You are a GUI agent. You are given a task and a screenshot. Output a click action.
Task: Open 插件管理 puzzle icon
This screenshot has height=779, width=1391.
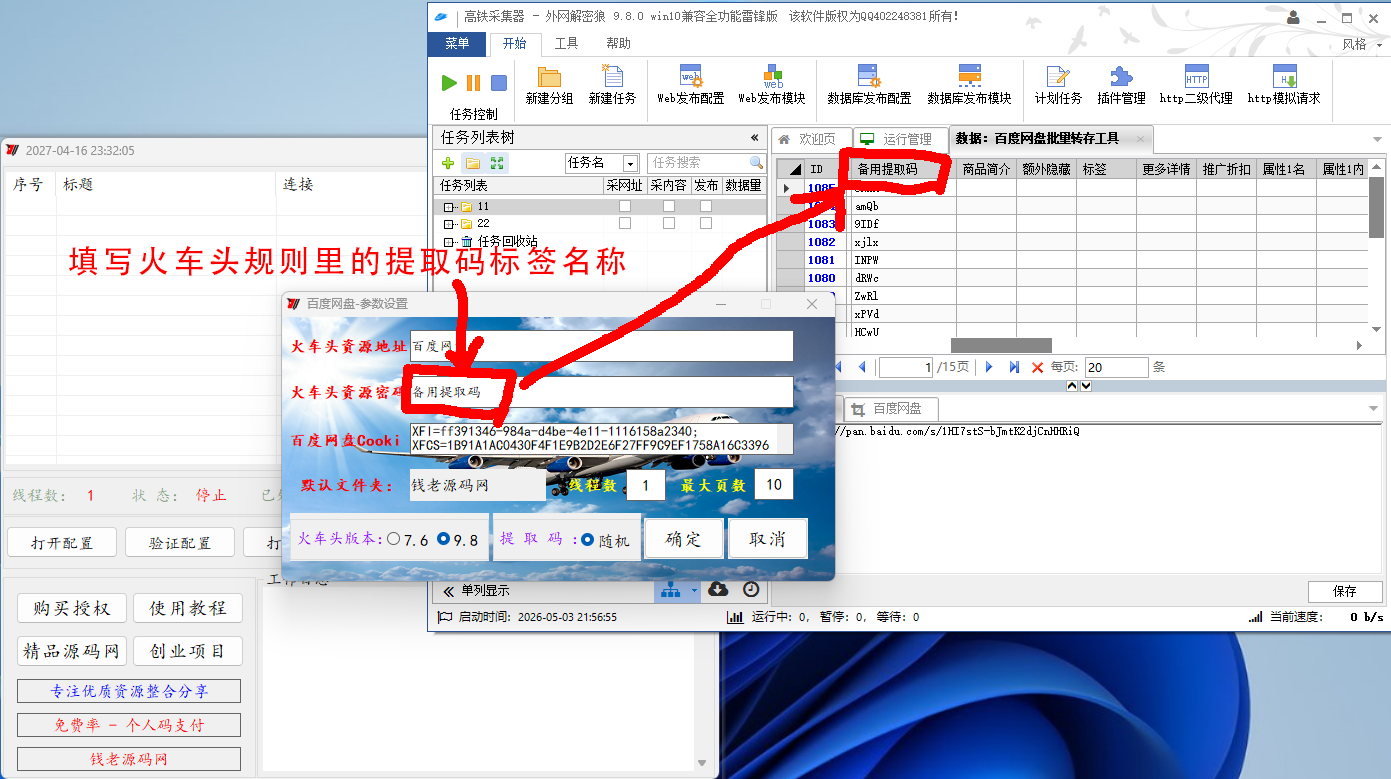[x=1121, y=77]
